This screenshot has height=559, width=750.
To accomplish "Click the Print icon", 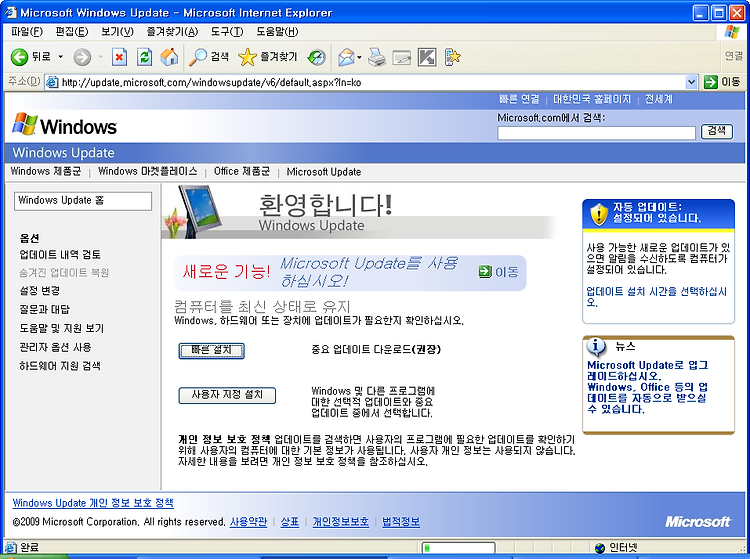I will (x=377, y=57).
